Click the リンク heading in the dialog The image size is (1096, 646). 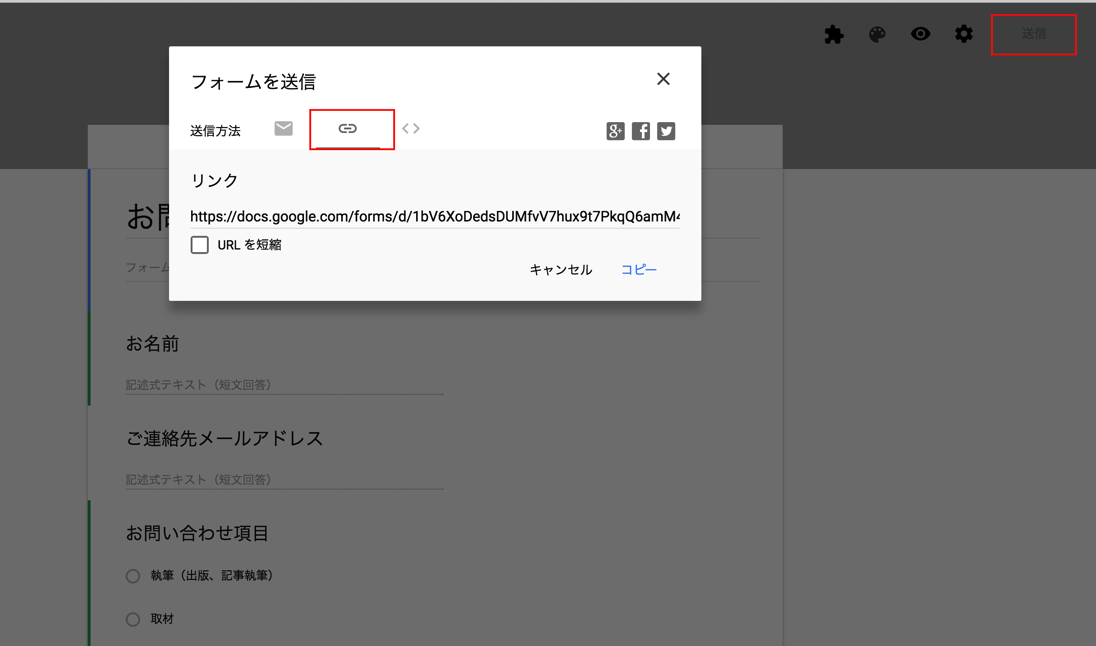215,180
